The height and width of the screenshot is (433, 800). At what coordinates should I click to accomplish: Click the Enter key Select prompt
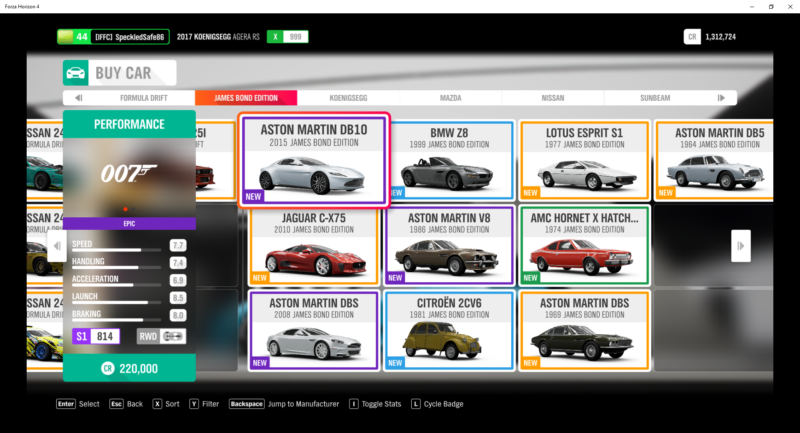(x=78, y=404)
